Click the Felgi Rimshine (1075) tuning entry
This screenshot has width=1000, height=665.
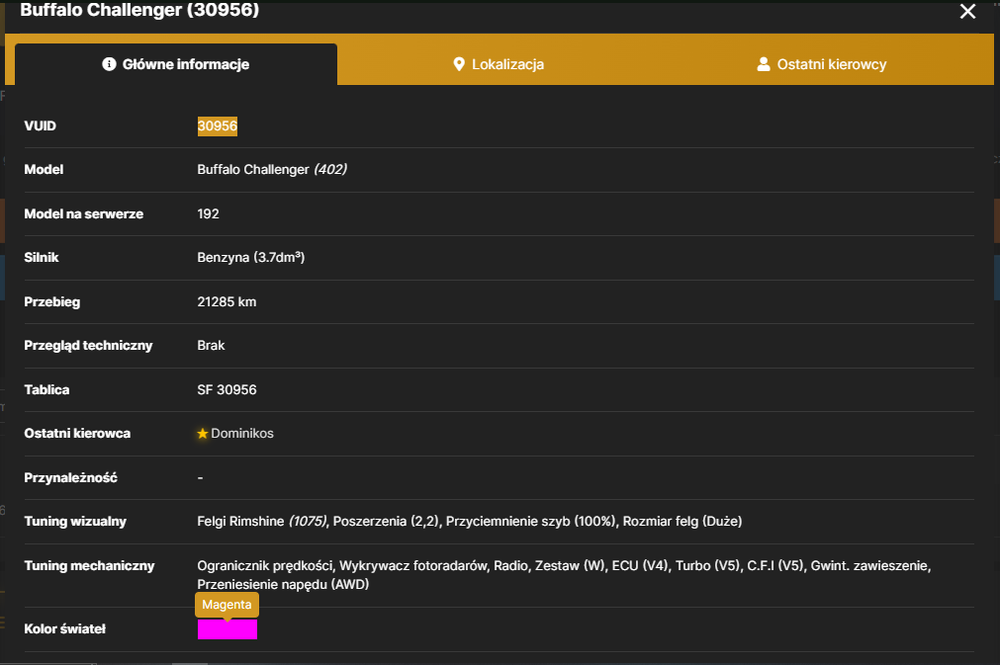[262, 522]
